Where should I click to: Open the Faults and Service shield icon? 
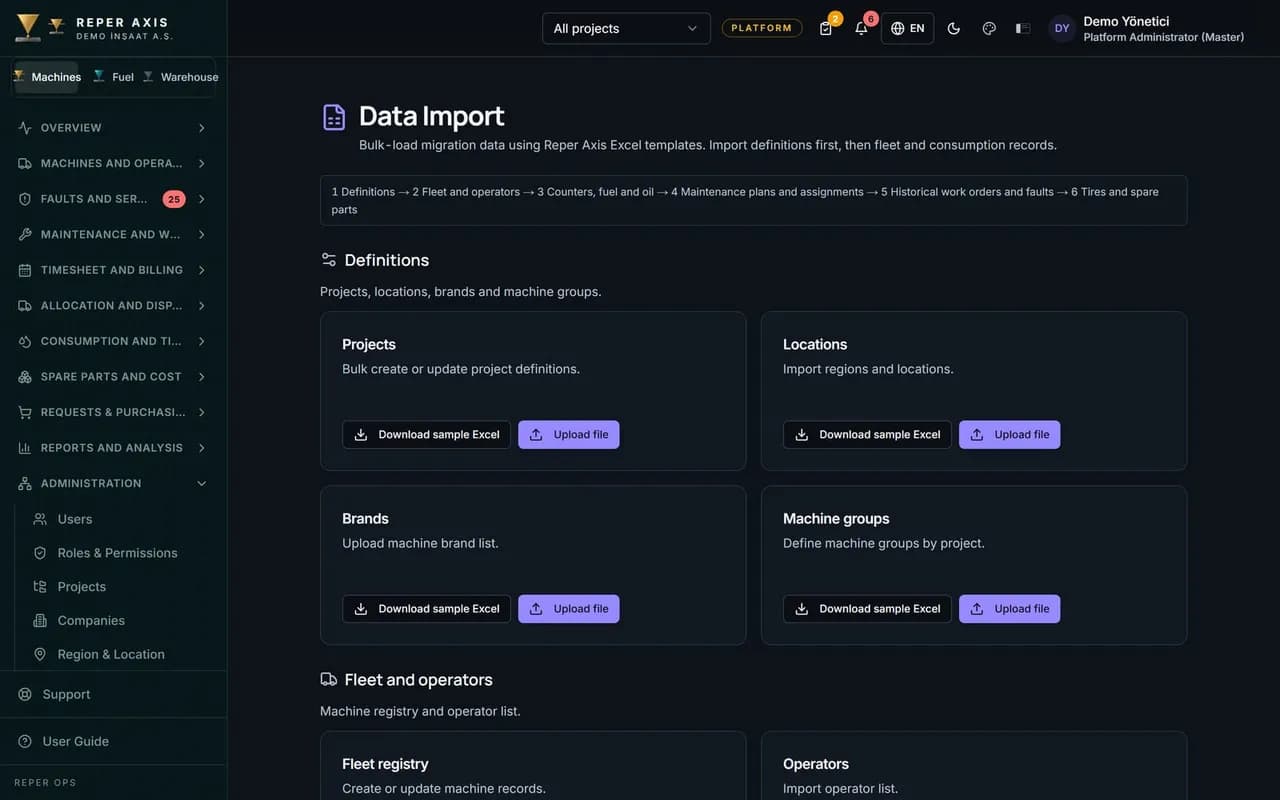pyautogui.click(x=25, y=199)
